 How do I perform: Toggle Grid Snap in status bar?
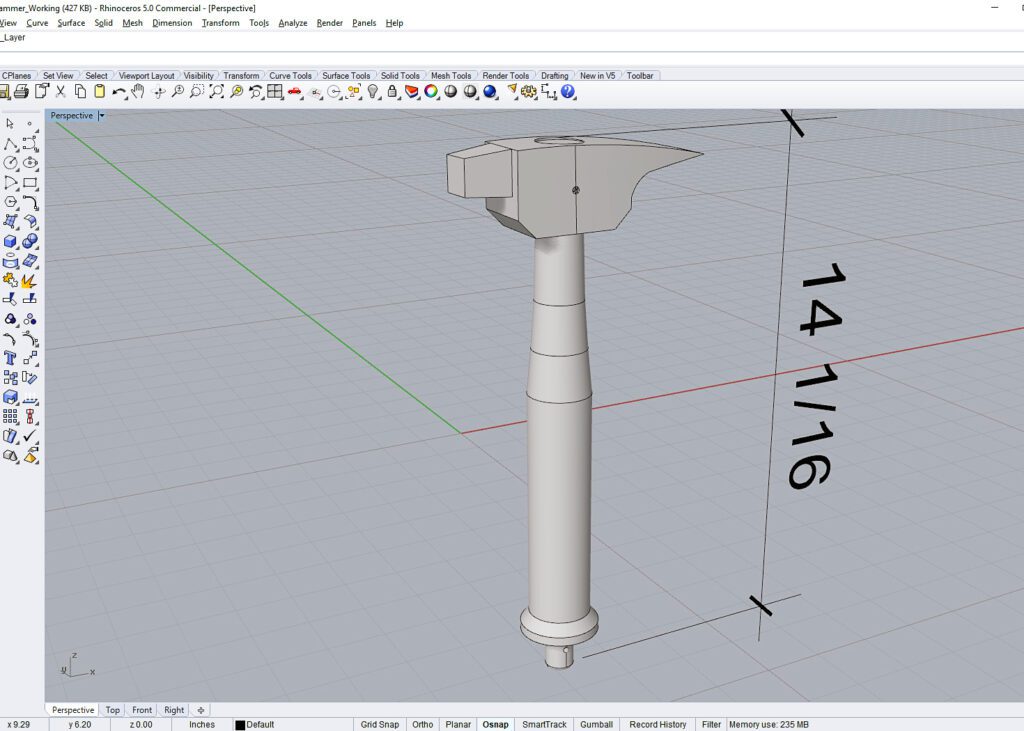click(x=379, y=724)
